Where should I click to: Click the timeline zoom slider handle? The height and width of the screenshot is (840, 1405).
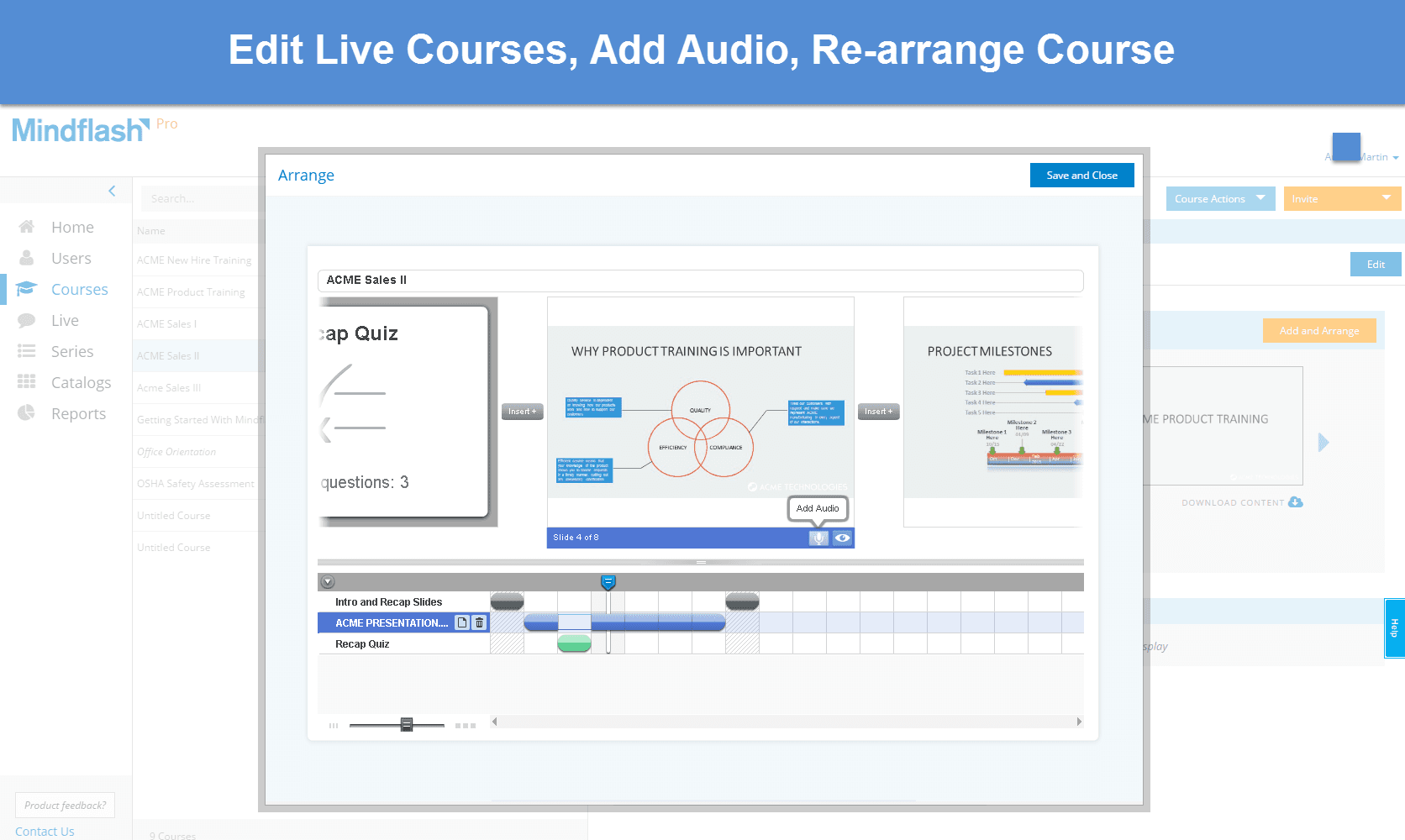point(407,724)
